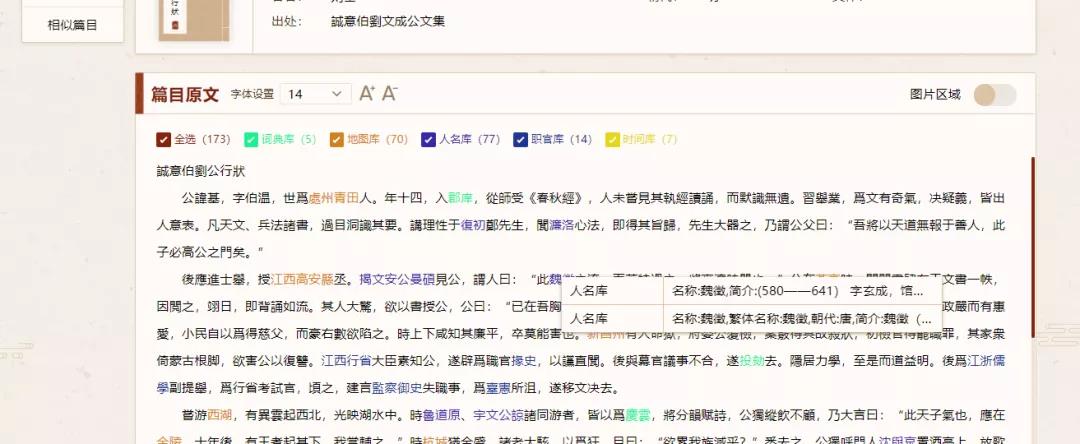Toggle the 职官库 (14) checkbox
Image resolution: width=1080 pixels, height=444 pixels.
[520, 140]
